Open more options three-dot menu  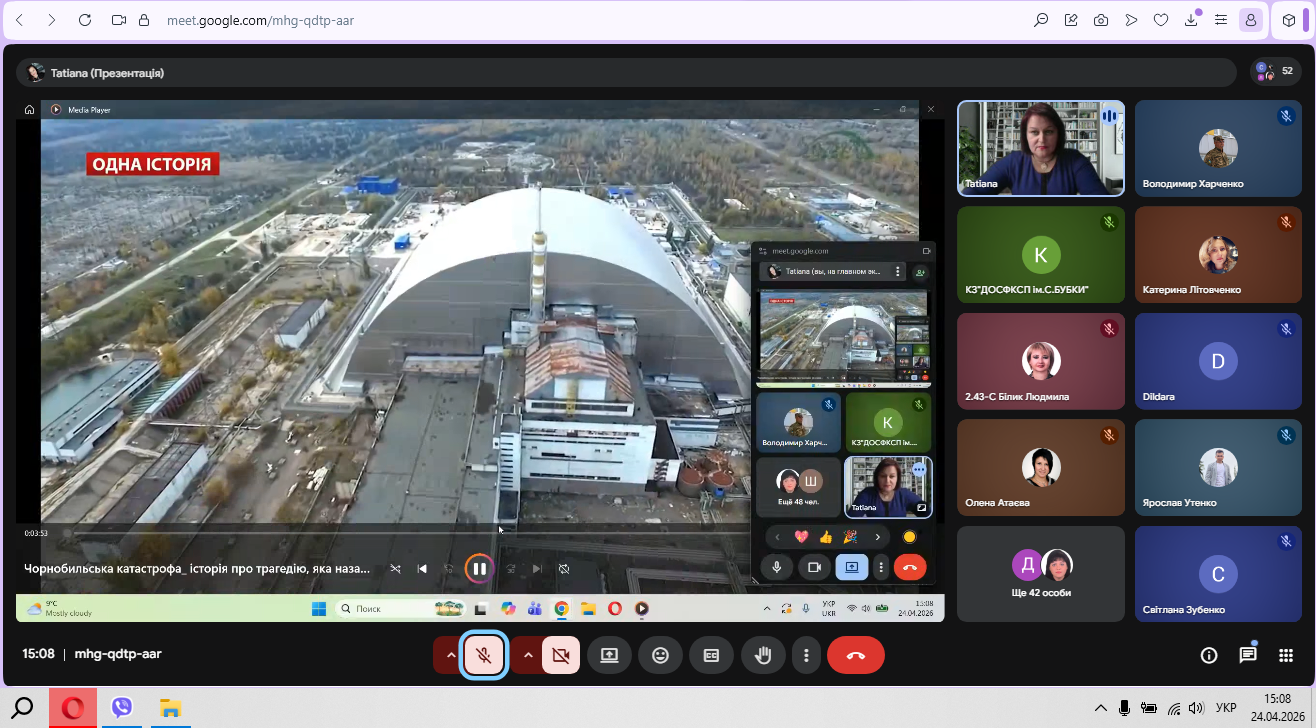pyautogui.click(x=806, y=655)
